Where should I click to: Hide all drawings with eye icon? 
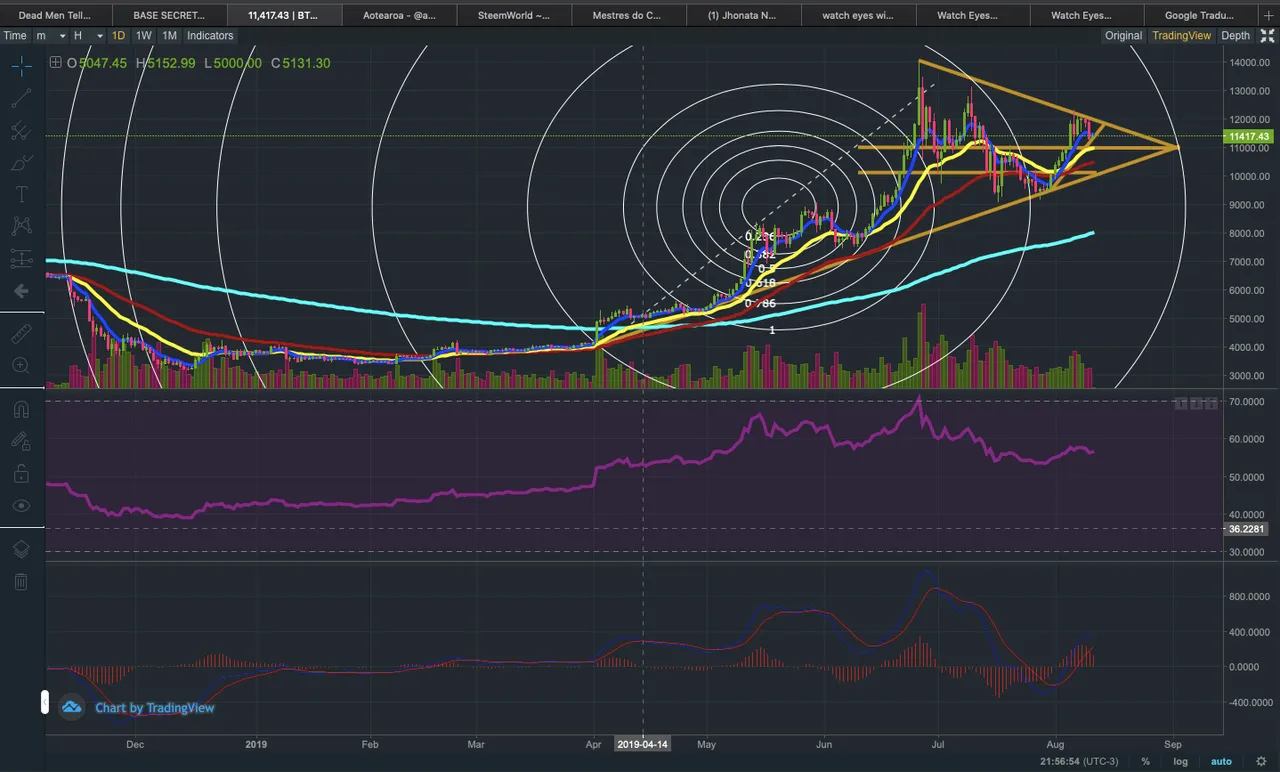pos(21,506)
